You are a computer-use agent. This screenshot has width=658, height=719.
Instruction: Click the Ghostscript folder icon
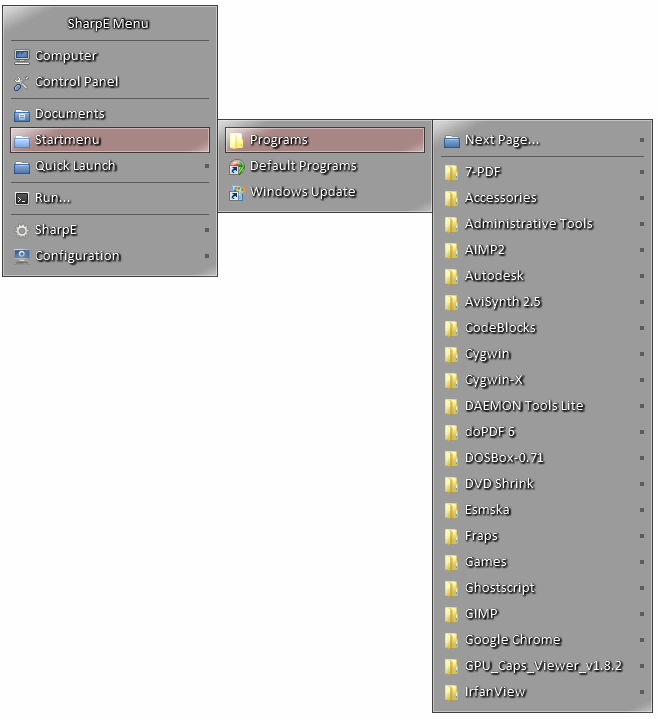click(x=451, y=588)
